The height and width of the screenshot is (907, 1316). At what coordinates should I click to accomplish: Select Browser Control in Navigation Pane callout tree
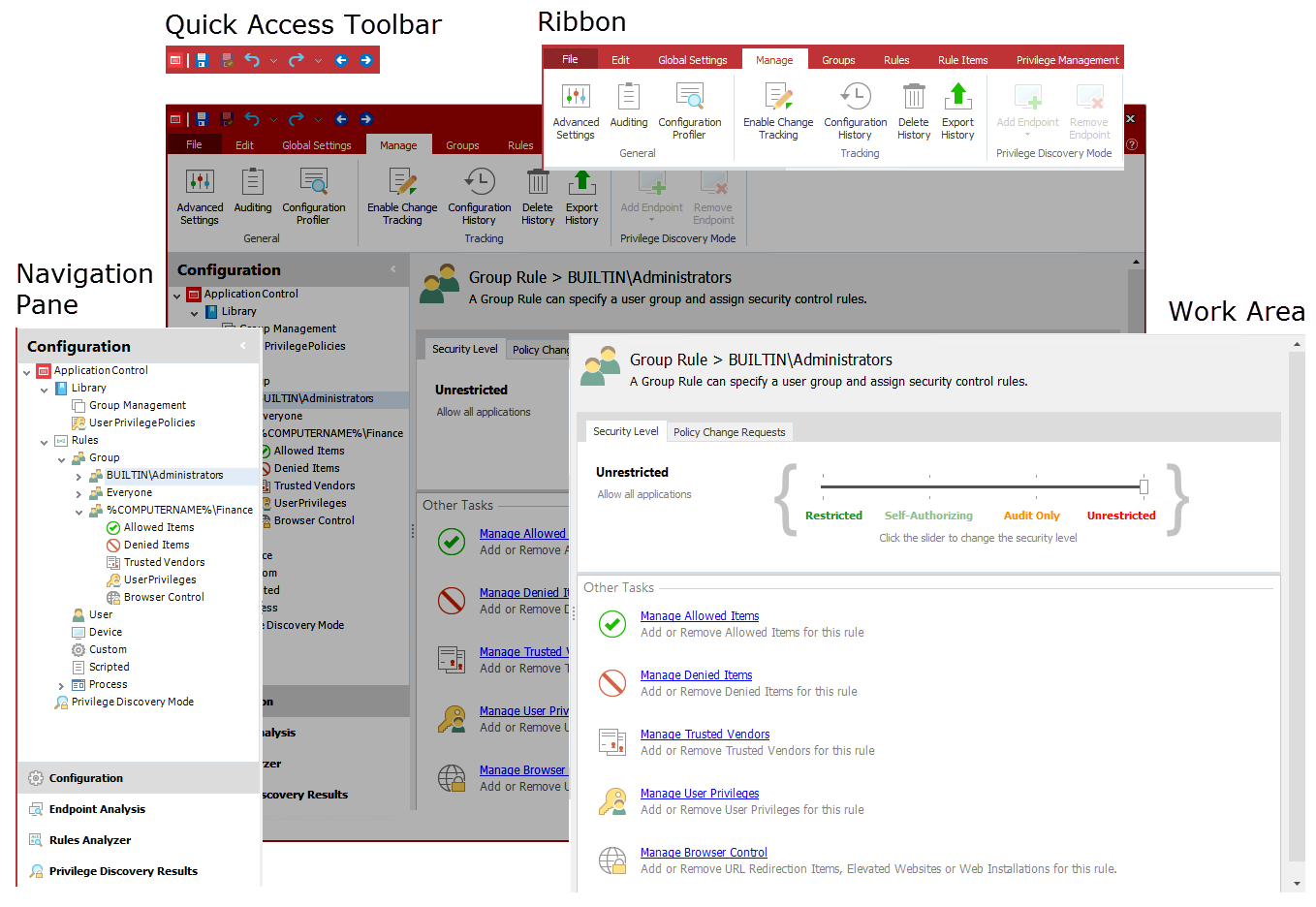point(164,597)
